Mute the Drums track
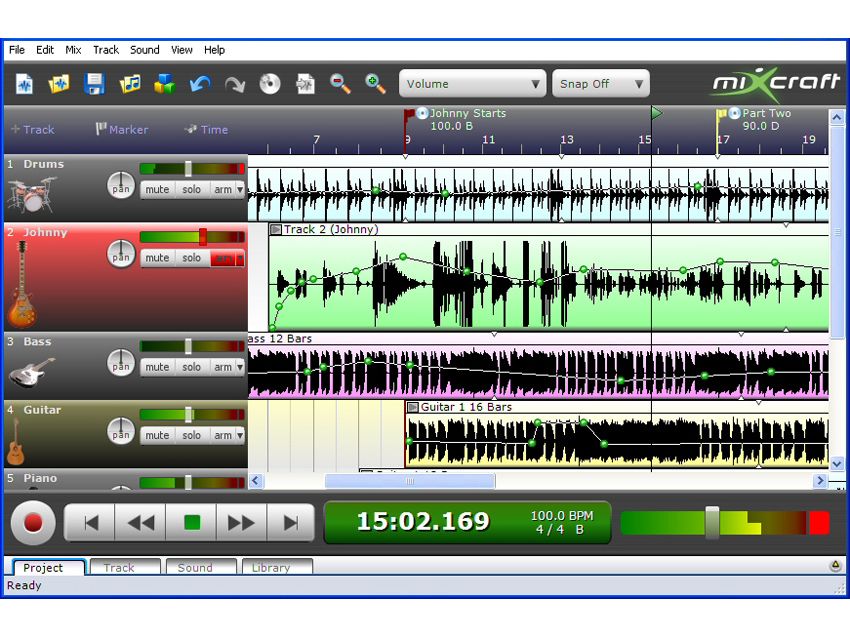The image size is (850, 638). pos(157,189)
